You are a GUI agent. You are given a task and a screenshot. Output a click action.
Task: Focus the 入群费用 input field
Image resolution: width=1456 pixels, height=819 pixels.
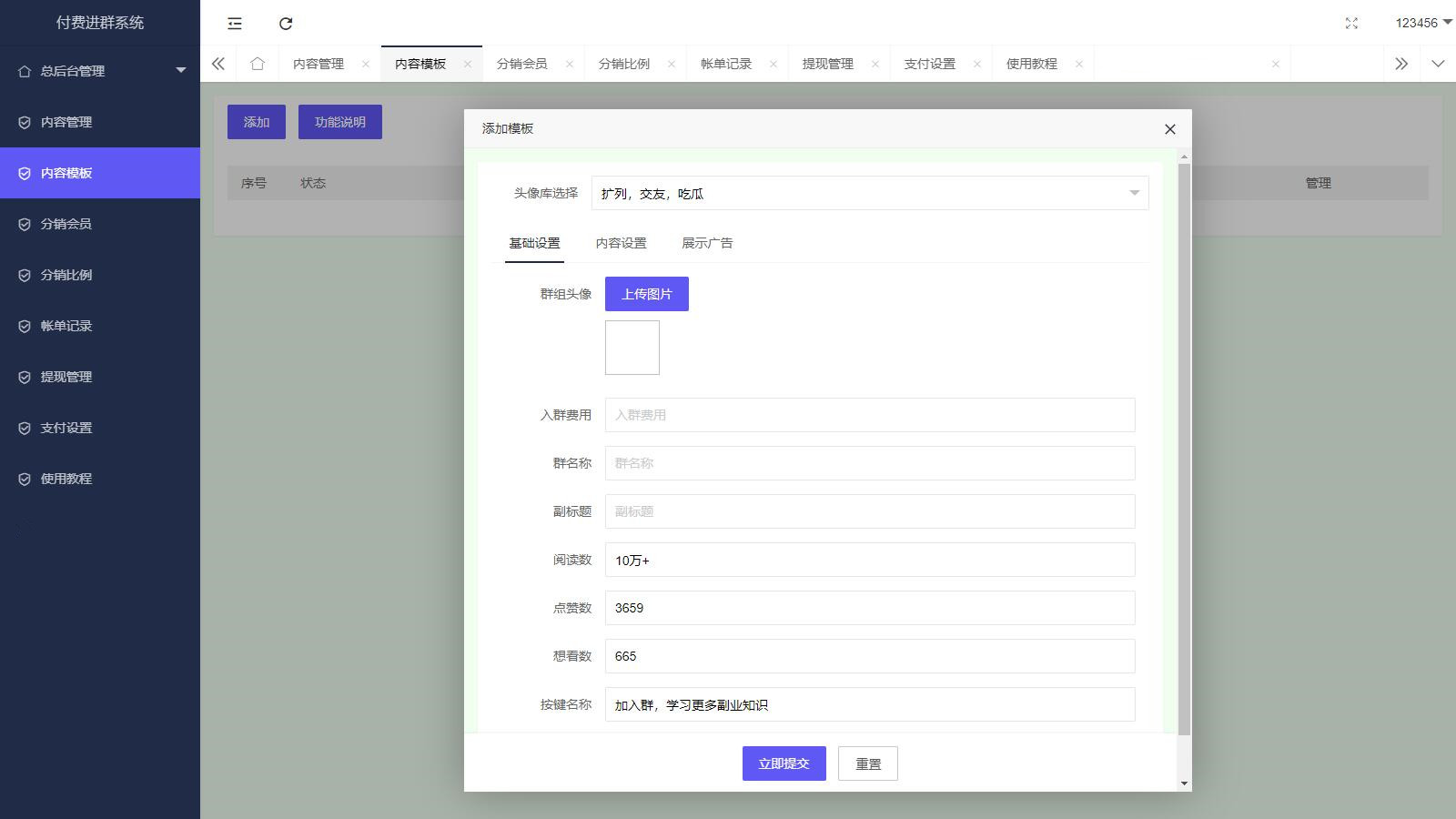pyautogui.click(x=870, y=415)
